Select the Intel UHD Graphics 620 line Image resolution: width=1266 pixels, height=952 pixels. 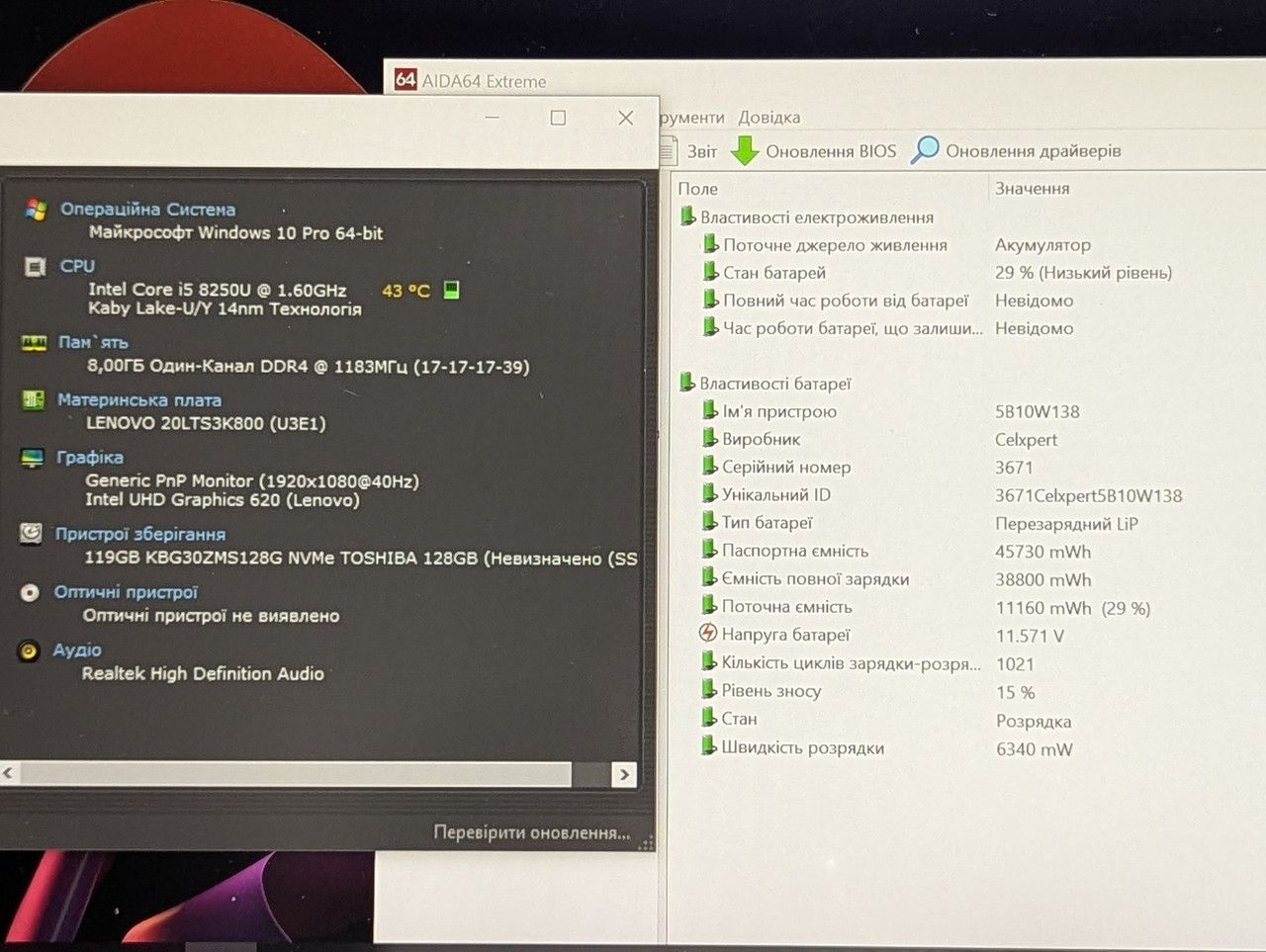pos(223,500)
